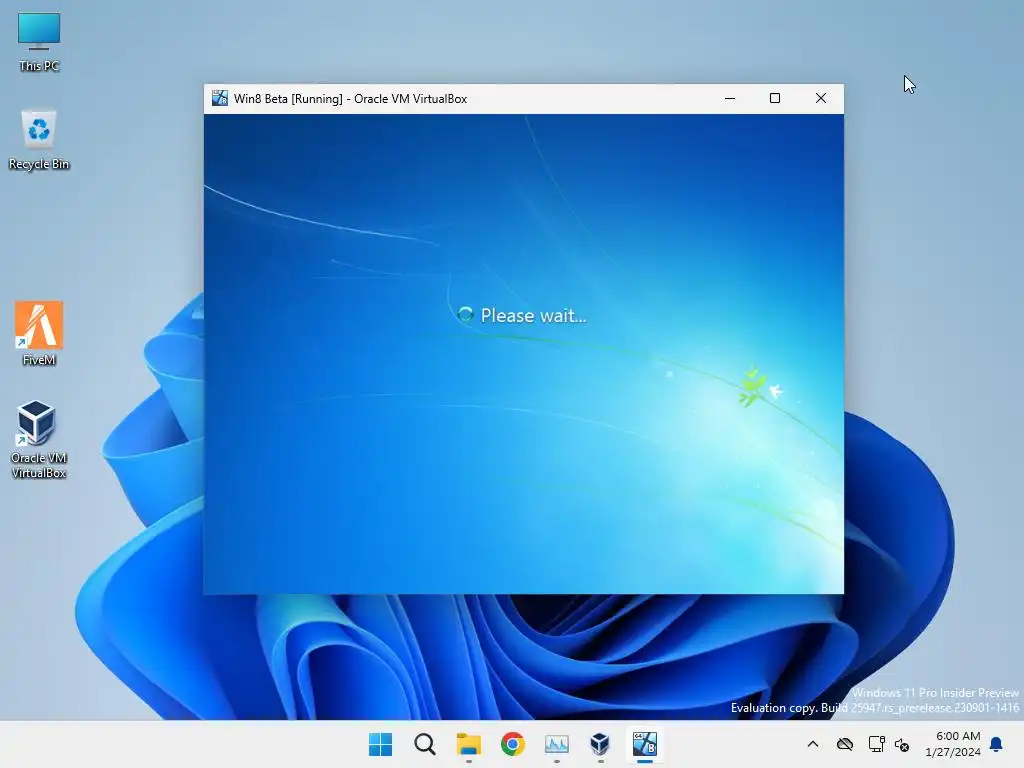Open File Explorer from the taskbar

tap(468, 744)
